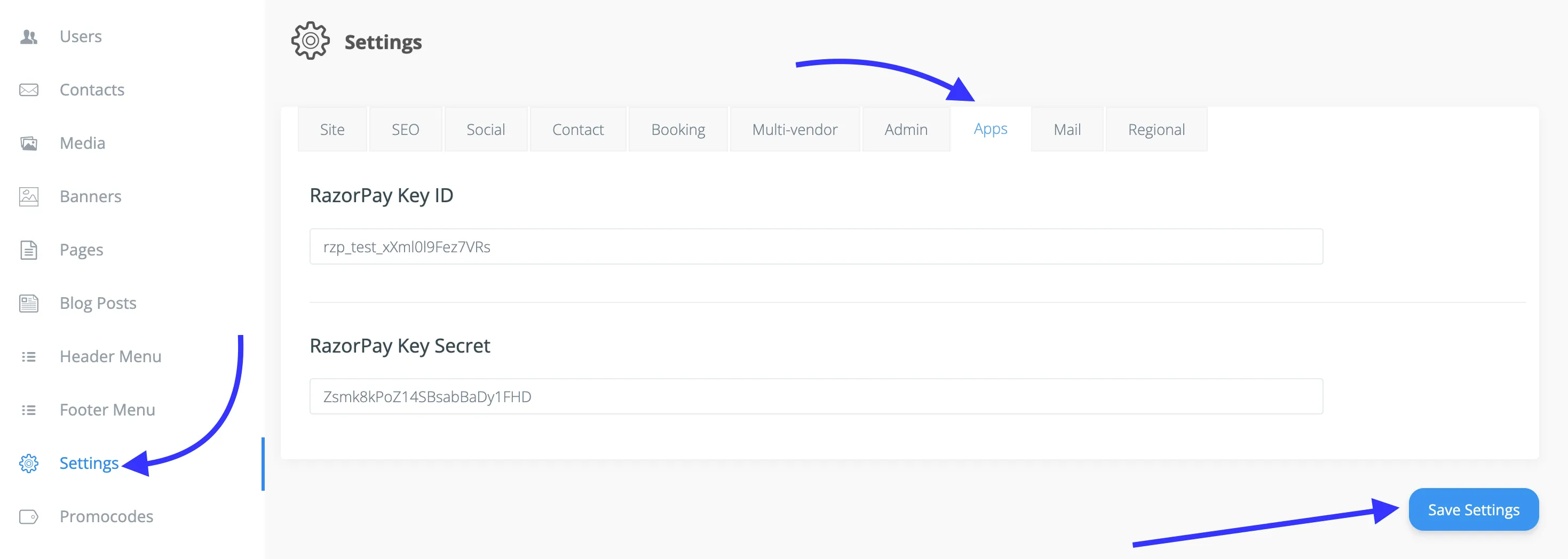Go to the Multi-vendor tab
The image size is (1568, 559).
click(794, 130)
